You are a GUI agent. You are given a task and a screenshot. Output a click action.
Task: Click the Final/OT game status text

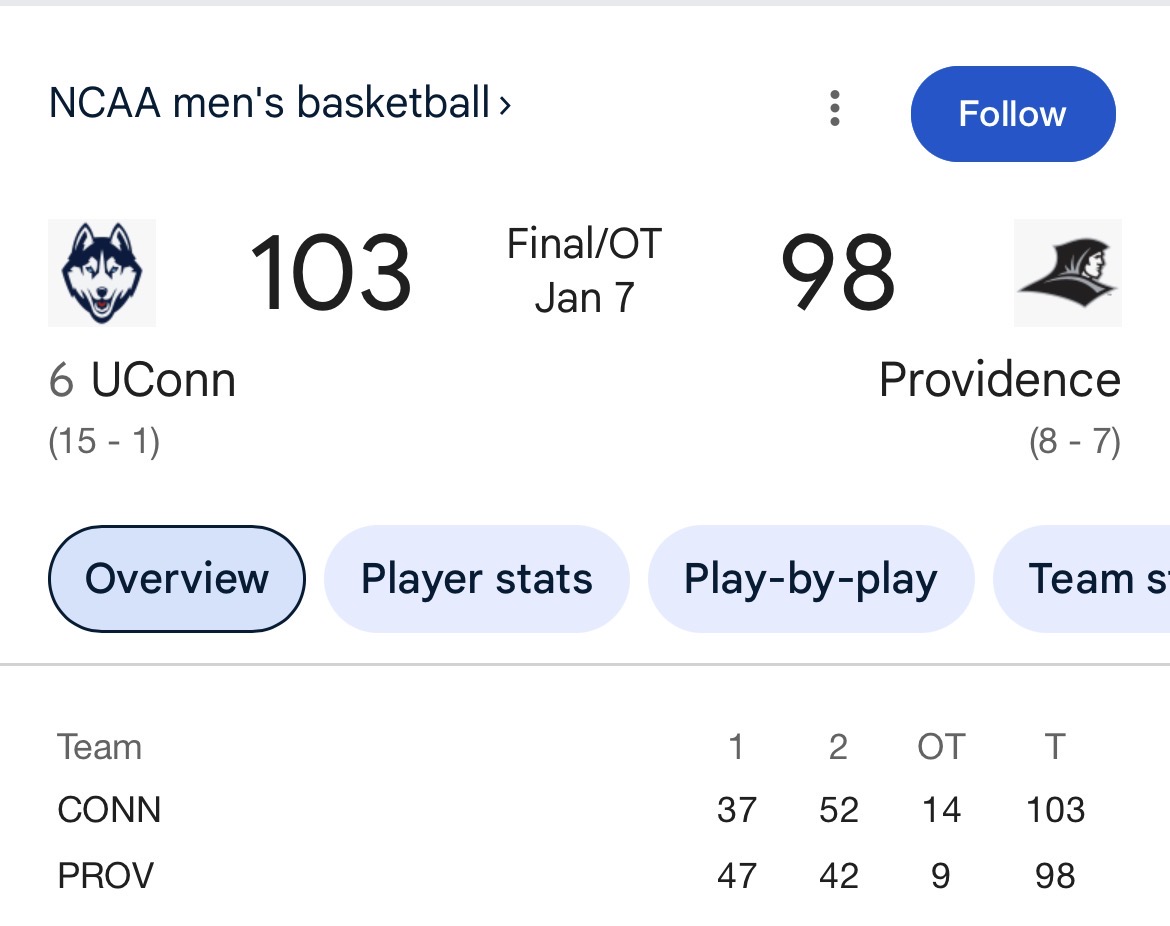click(584, 244)
